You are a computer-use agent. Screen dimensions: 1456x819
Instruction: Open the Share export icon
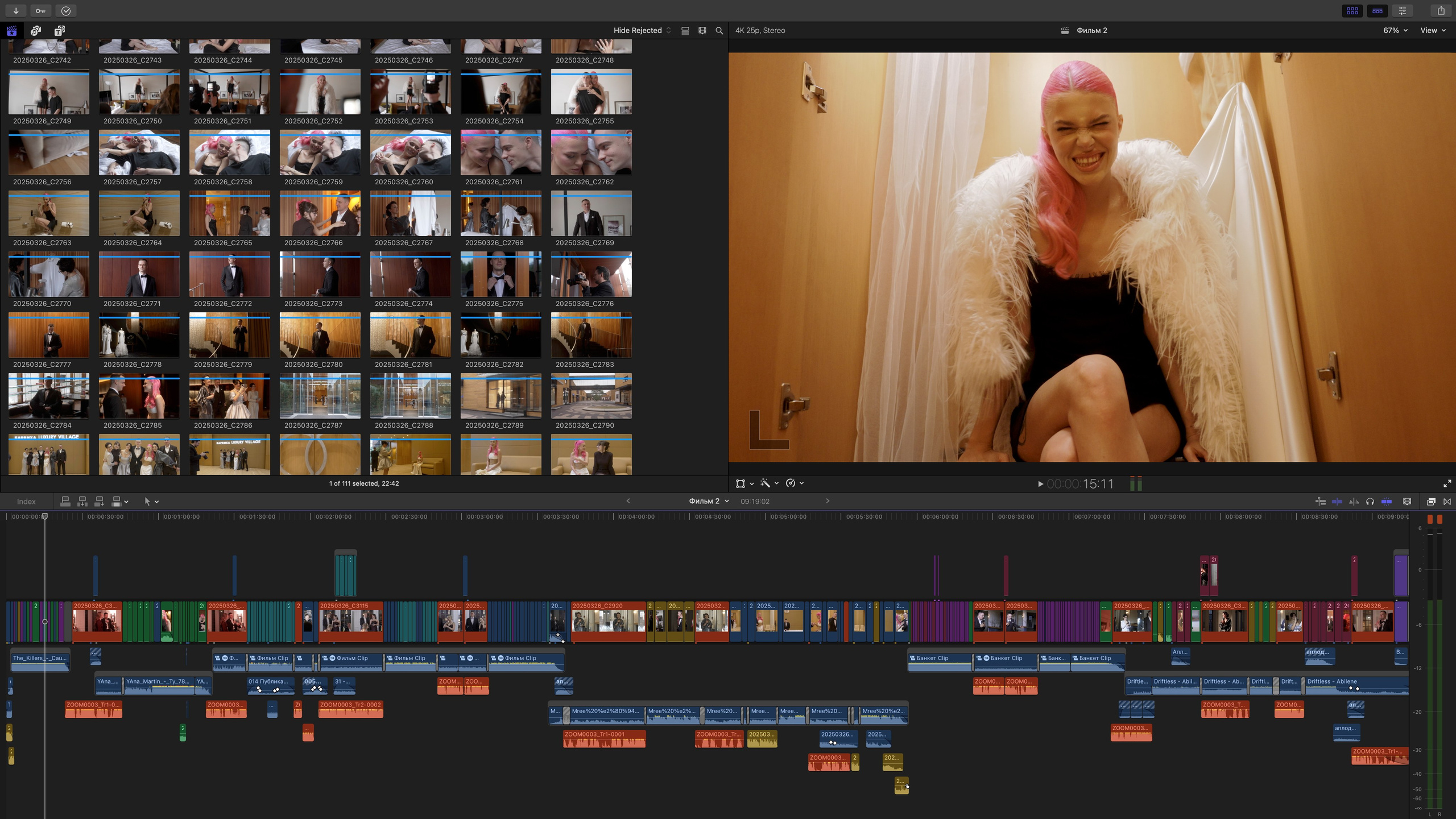[1441, 11]
